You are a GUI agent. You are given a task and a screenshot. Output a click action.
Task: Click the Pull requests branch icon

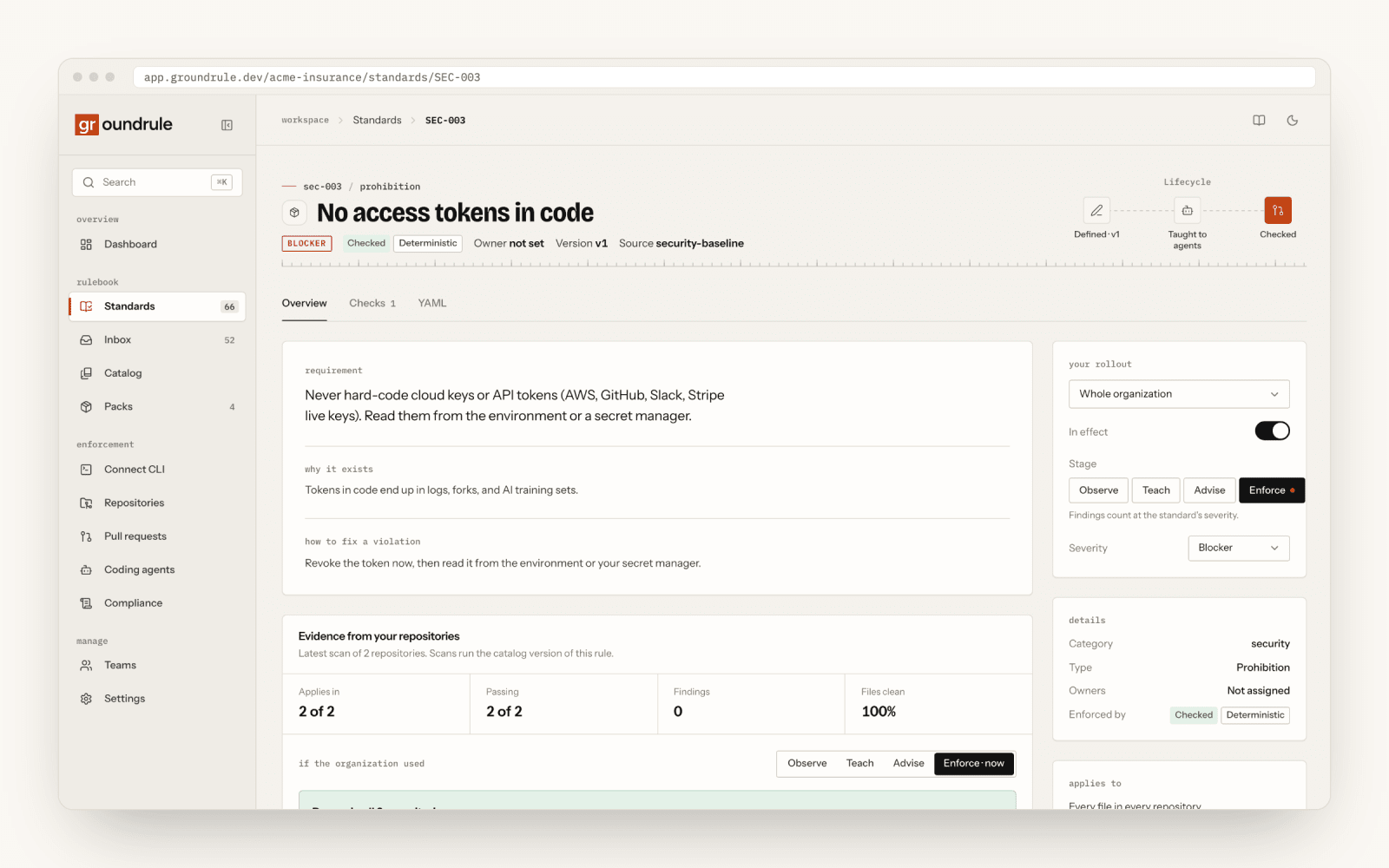coord(86,536)
